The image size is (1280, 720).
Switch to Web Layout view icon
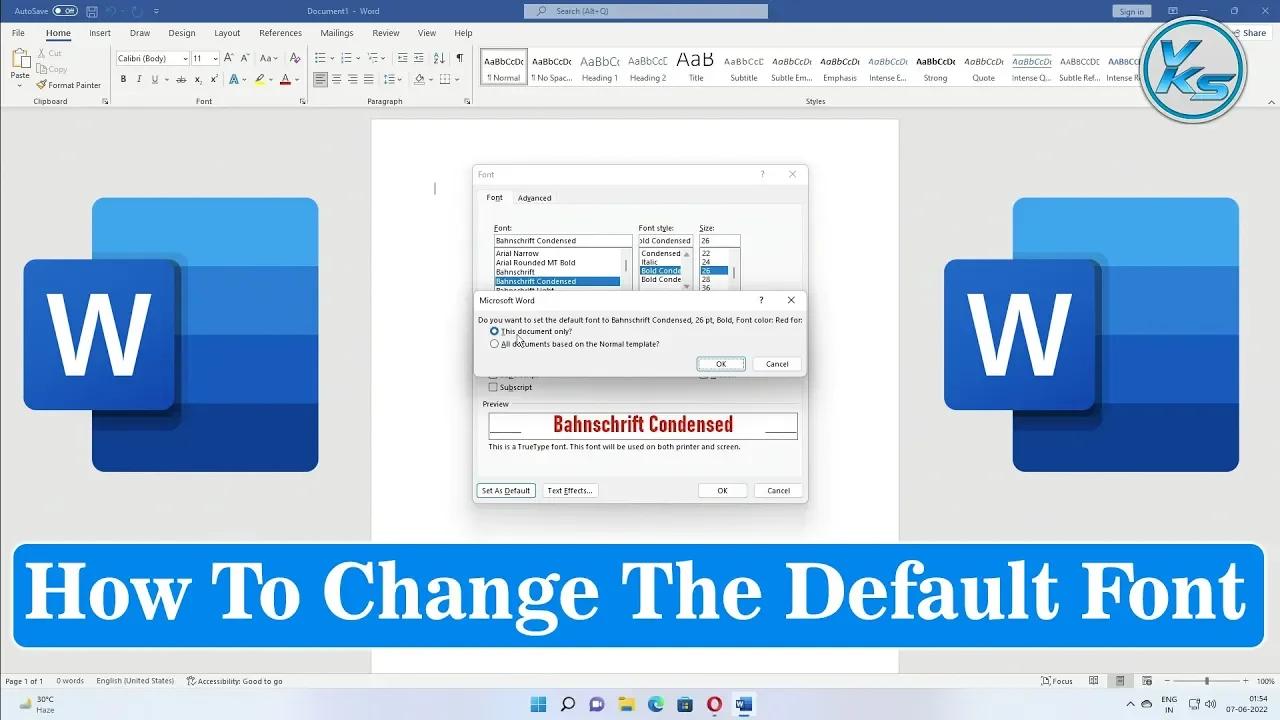pos(1147,681)
